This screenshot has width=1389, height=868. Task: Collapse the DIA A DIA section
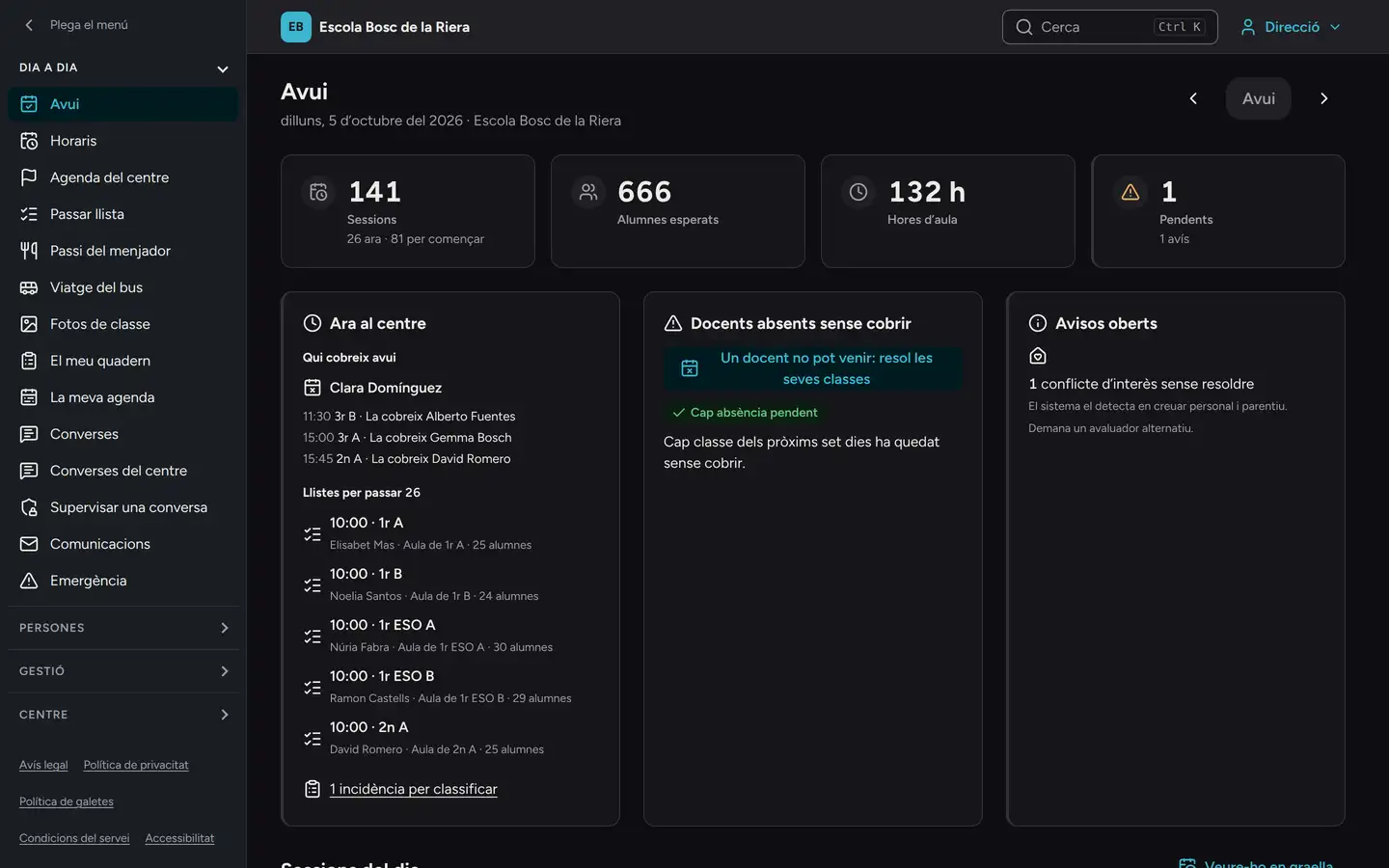coord(123,68)
